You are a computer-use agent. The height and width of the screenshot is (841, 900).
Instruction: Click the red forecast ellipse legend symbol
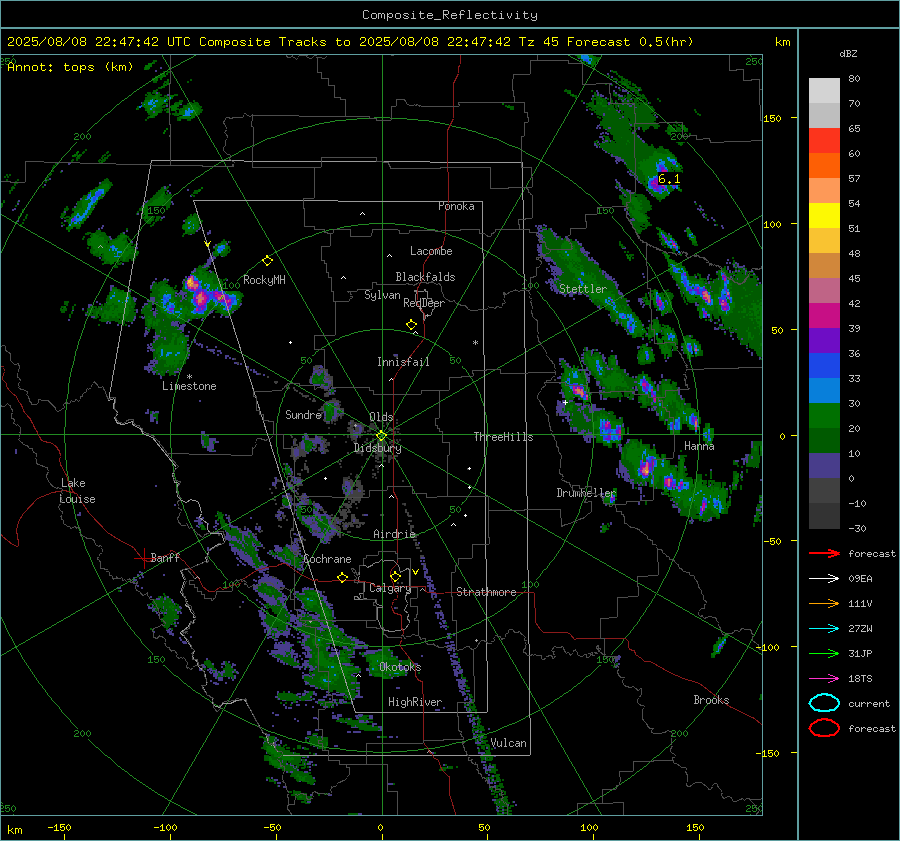point(824,728)
